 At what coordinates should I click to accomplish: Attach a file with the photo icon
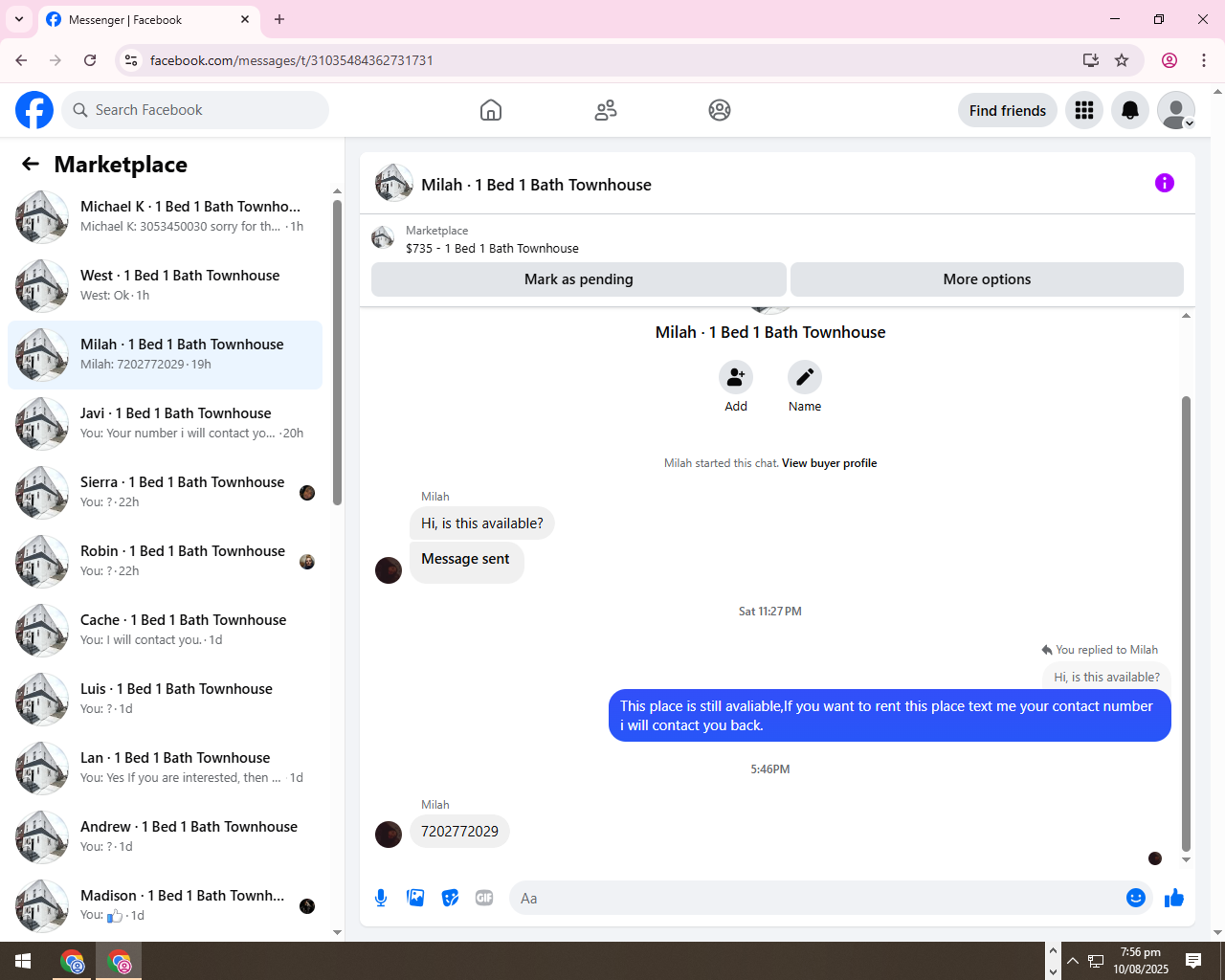(x=415, y=898)
